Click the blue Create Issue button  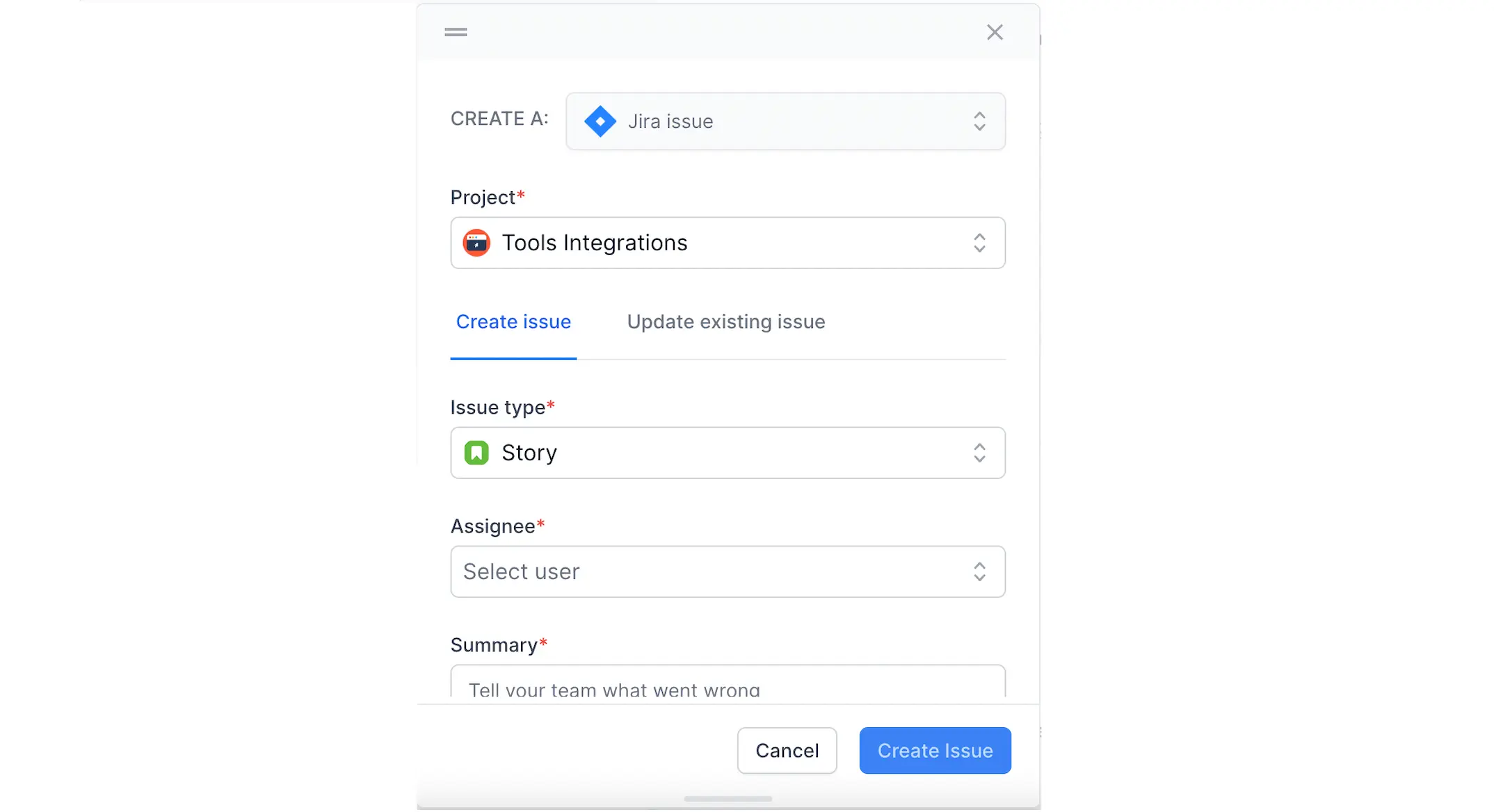coord(935,751)
